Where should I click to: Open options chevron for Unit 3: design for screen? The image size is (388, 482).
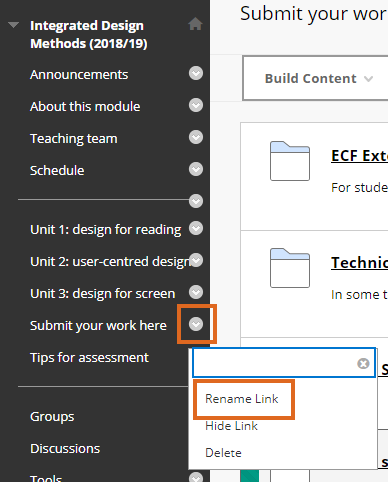pyautogui.click(x=196, y=292)
